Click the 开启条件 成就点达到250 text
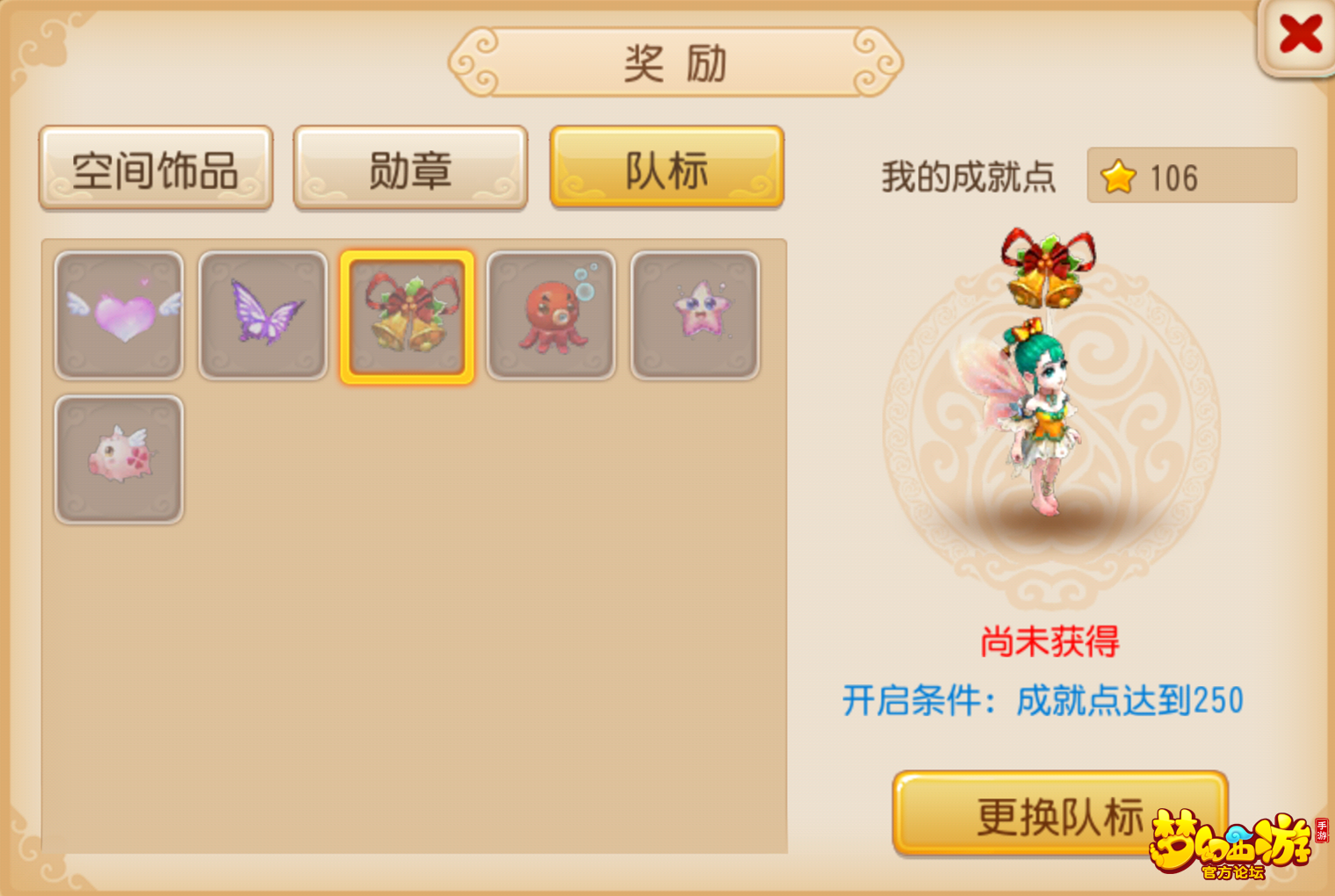 [1043, 701]
